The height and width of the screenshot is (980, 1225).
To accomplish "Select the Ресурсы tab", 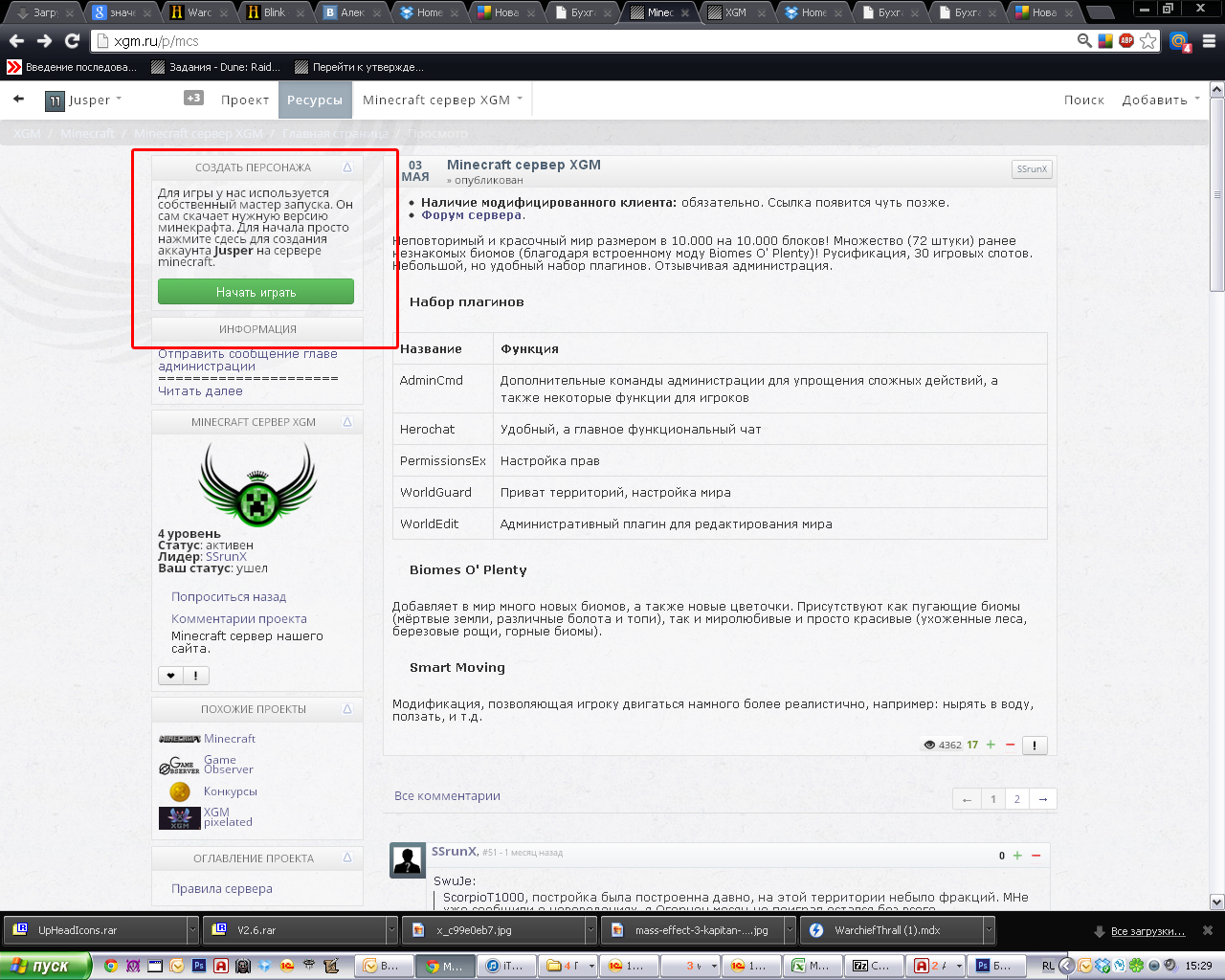I will 315,100.
